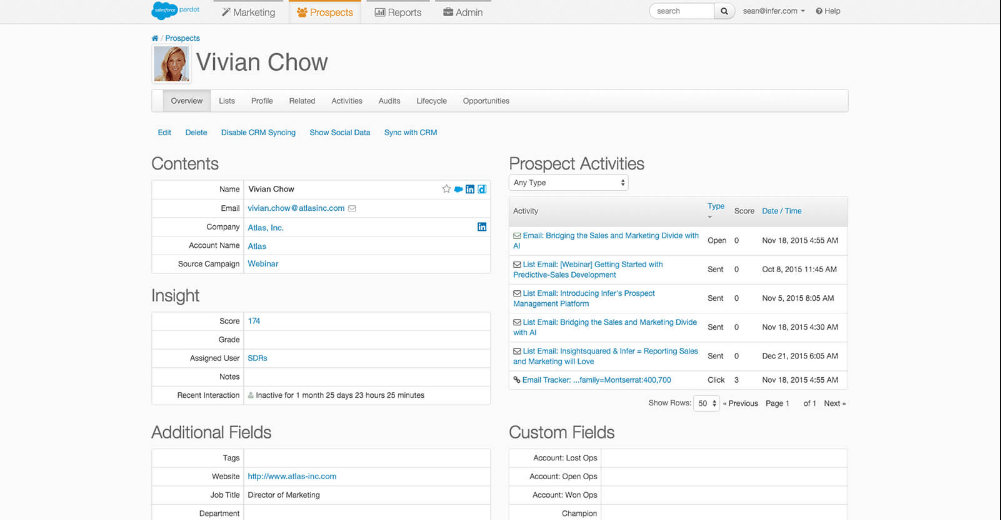Click Show Social Data

click(x=340, y=133)
